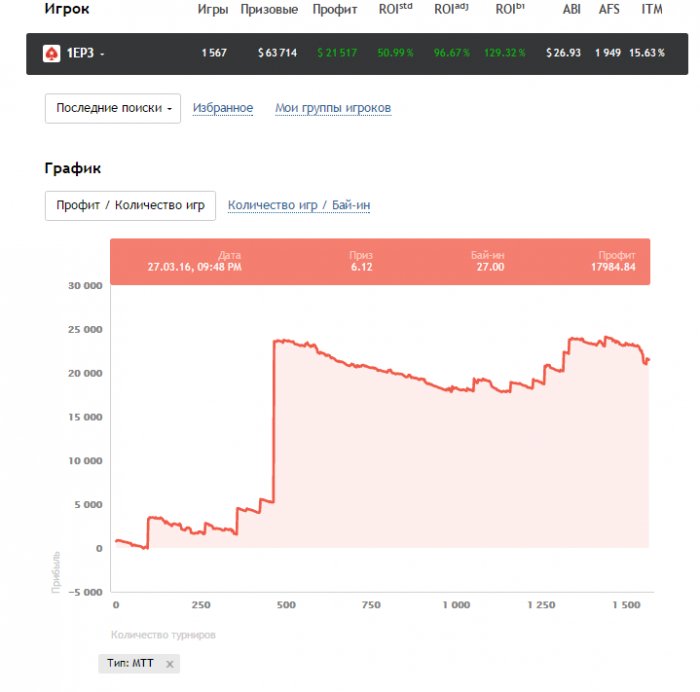Expand the arrow next to player 1EP3

102,54
